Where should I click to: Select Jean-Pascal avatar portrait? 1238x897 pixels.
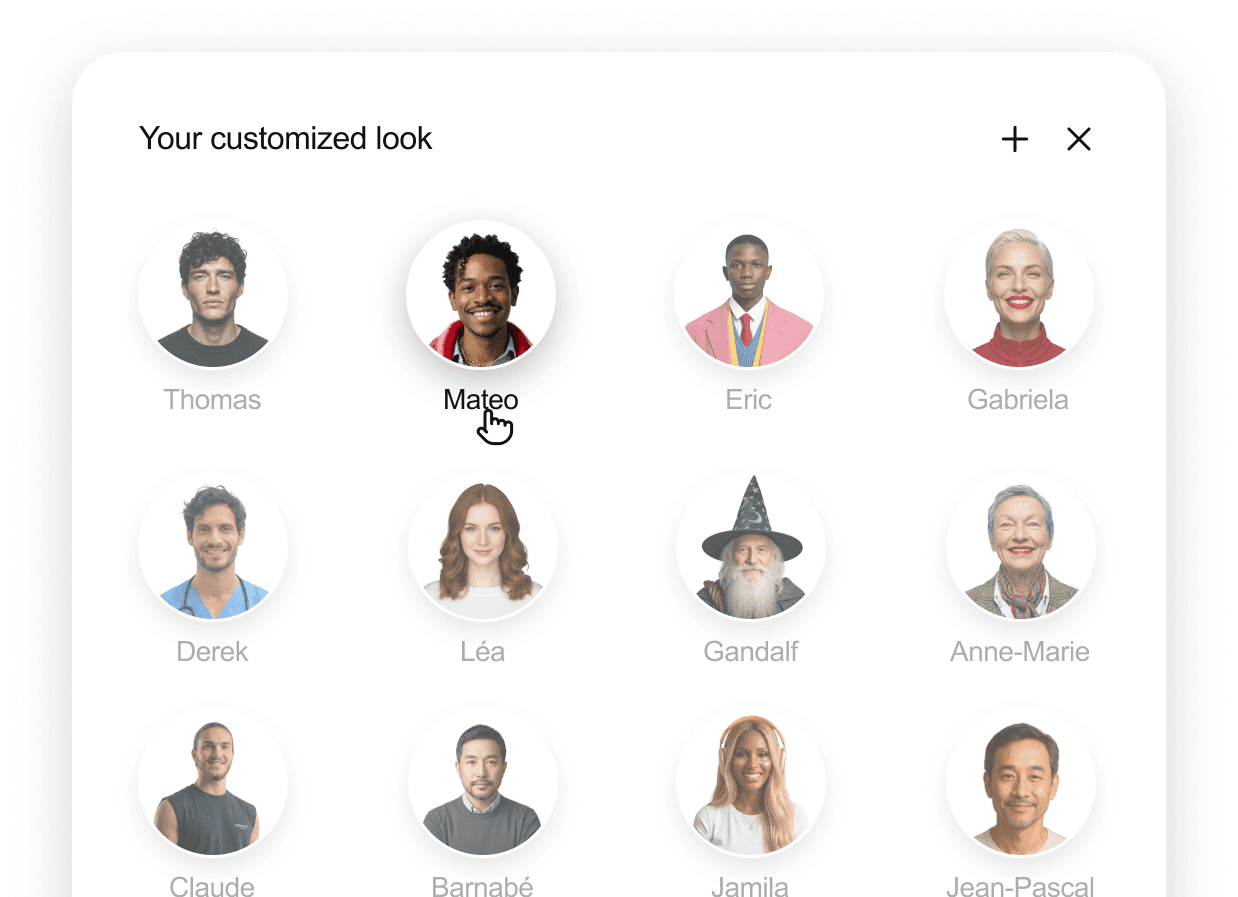coord(1021,782)
